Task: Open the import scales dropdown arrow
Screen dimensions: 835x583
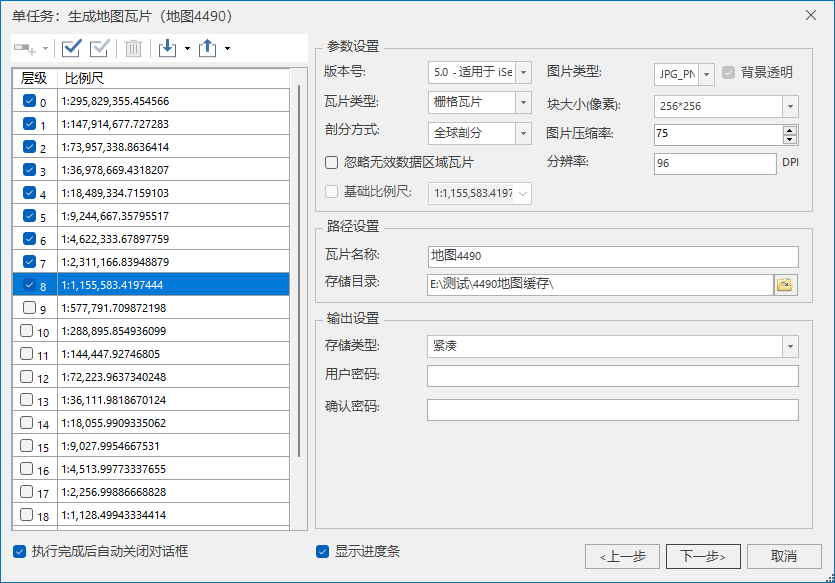Action: pos(187,48)
